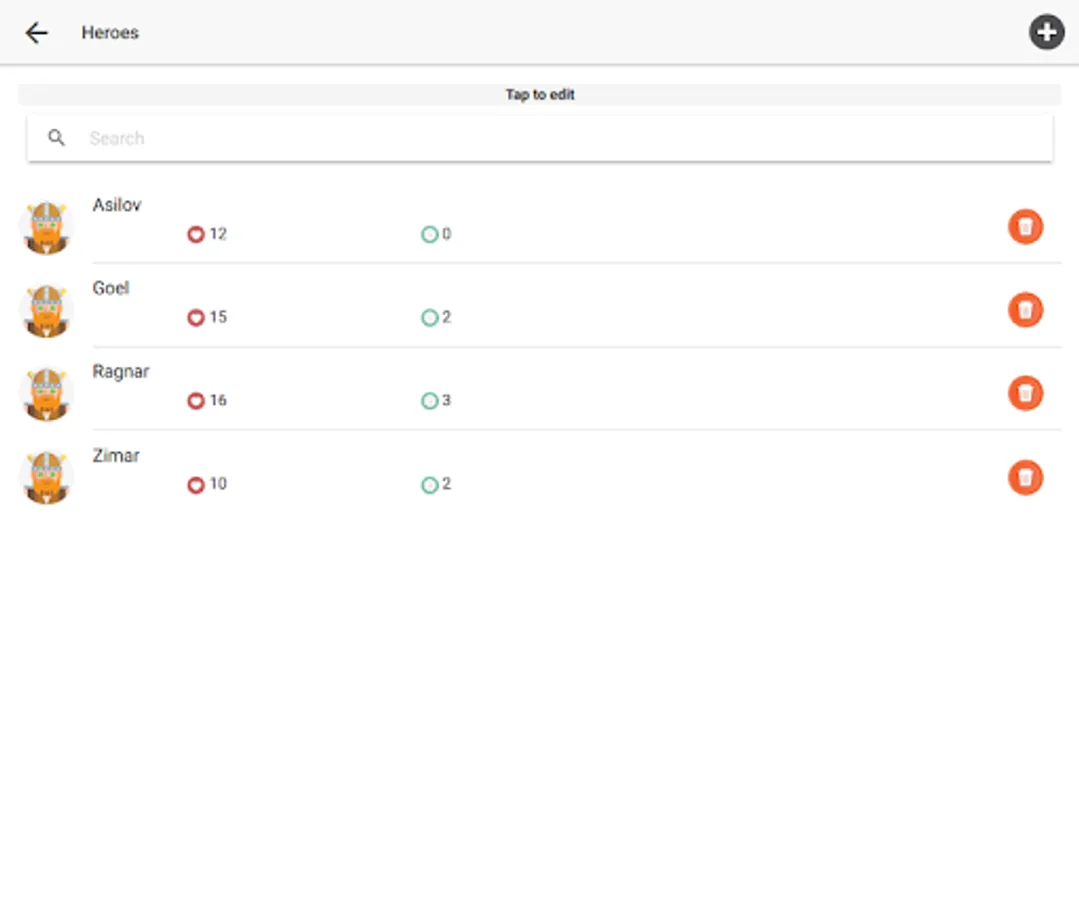Click Zimar's viking avatar
This screenshot has width=1079, height=900.
click(47, 478)
